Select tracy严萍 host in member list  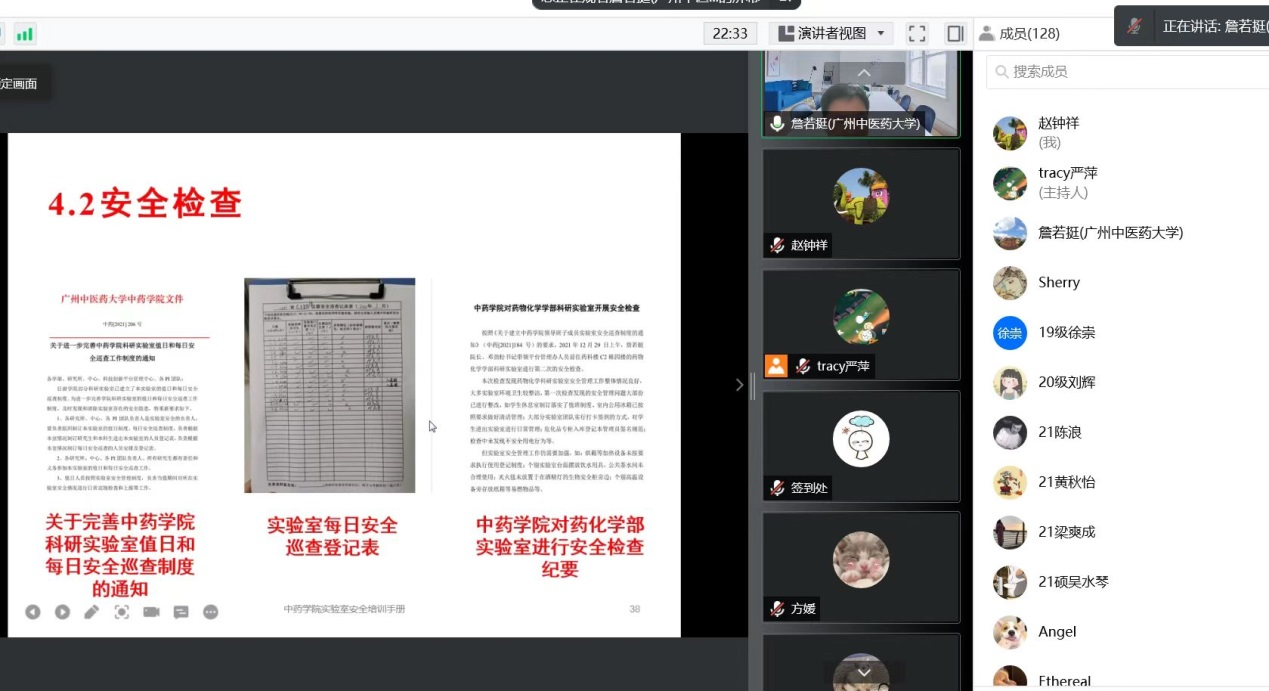tap(1067, 182)
